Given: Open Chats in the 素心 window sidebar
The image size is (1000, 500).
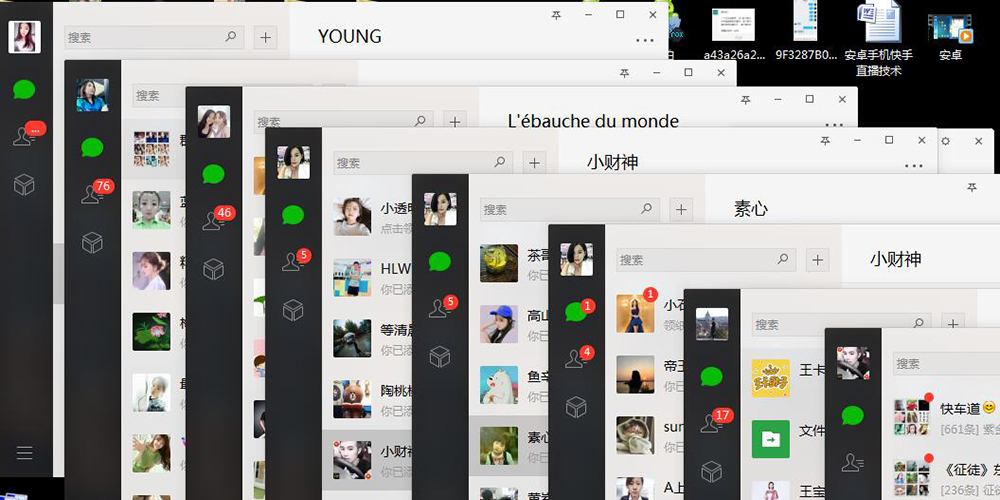Looking at the screenshot, I should (x=440, y=261).
